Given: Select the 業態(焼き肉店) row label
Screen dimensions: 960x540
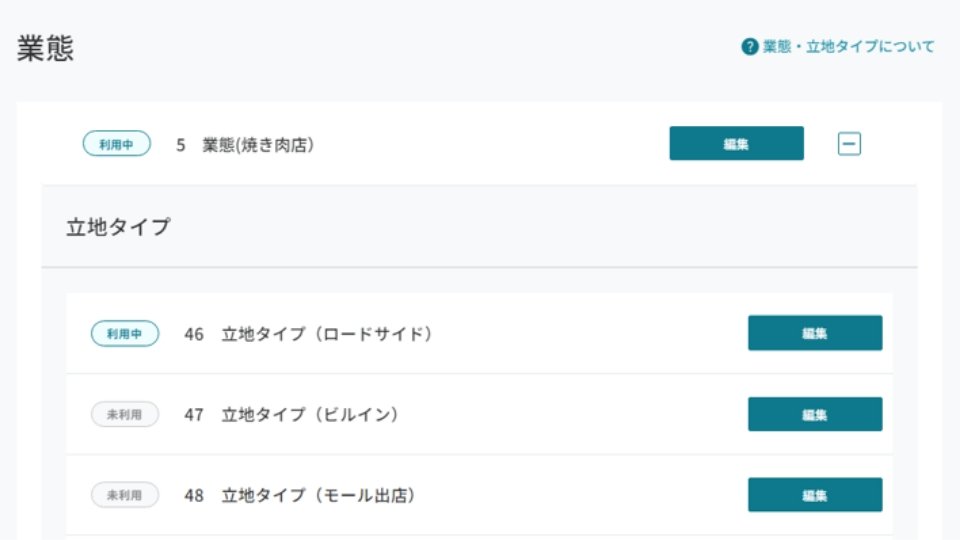Looking at the screenshot, I should point(258,144).
